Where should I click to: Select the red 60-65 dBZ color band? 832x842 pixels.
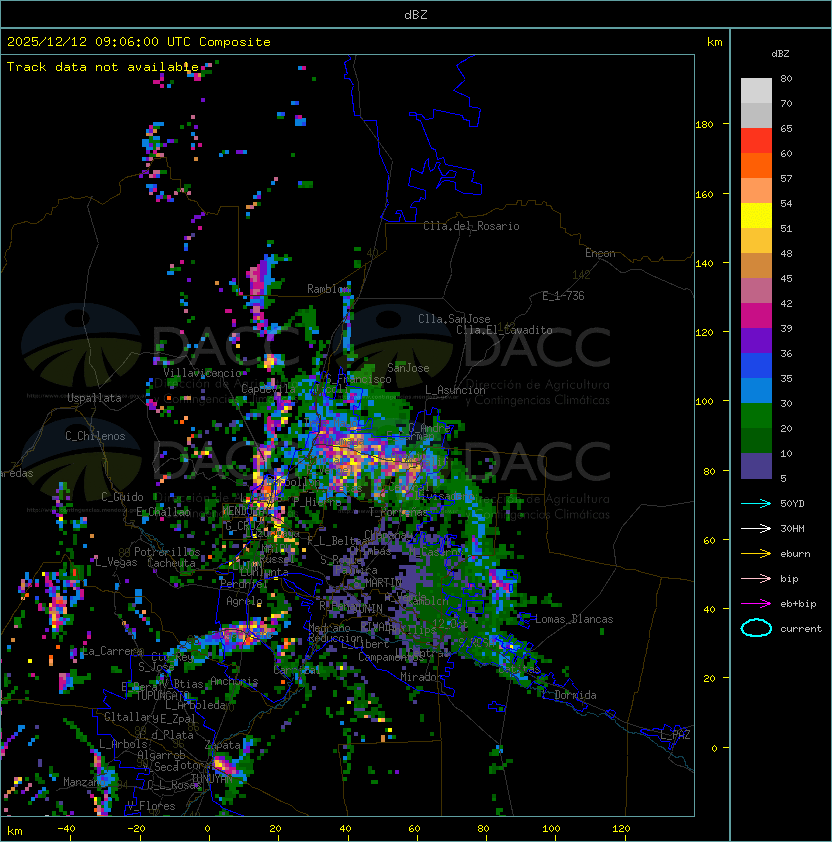[x=756, y=141]
